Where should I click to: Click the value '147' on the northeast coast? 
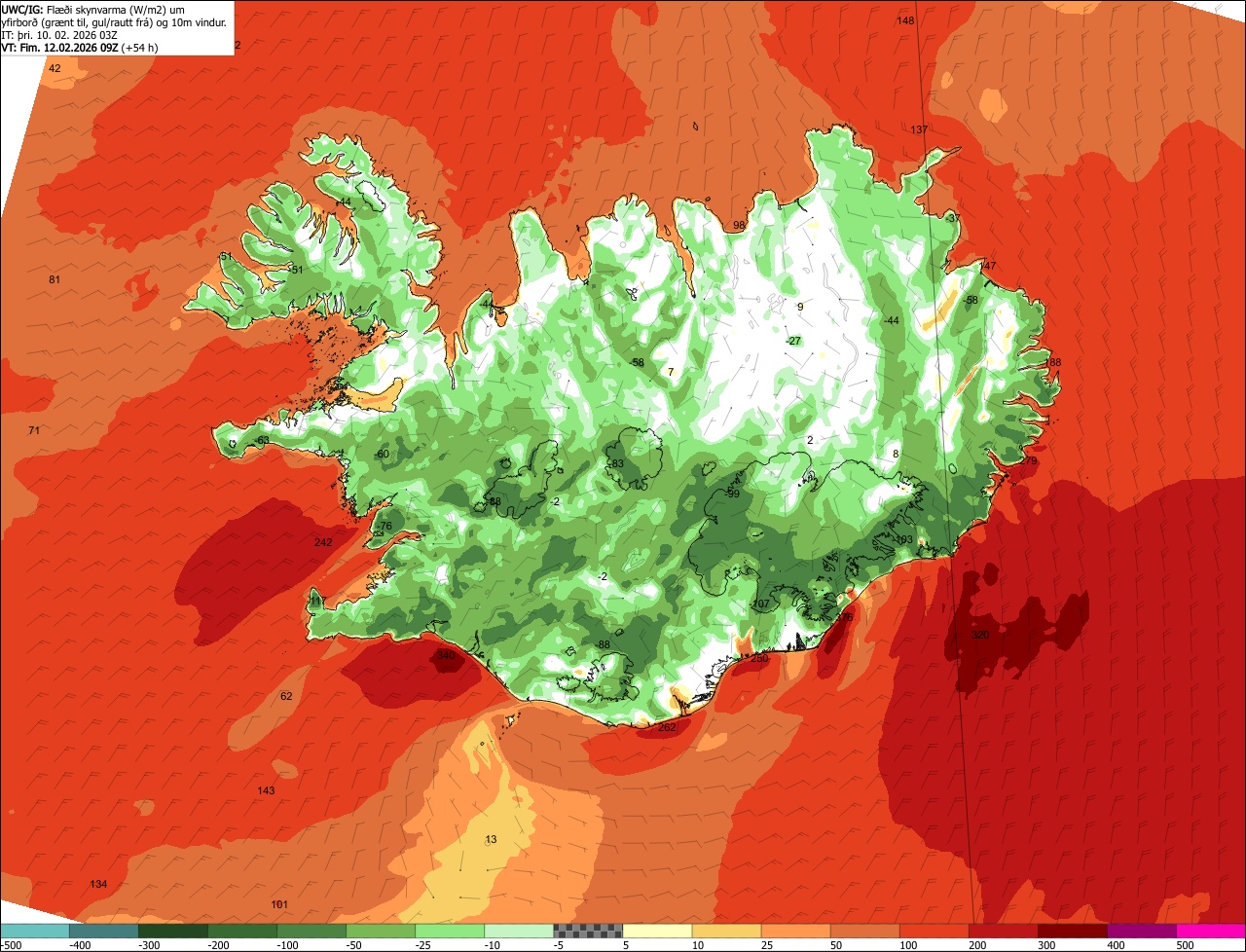coord(988,266)
